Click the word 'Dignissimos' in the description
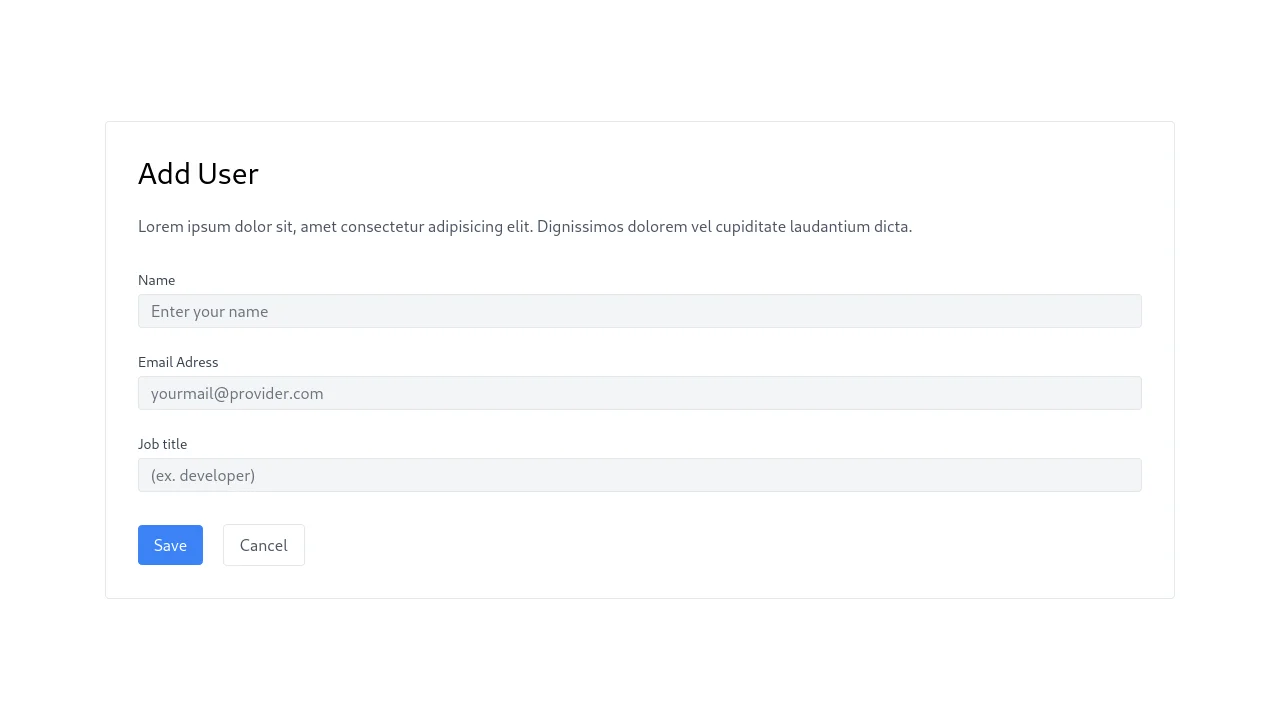This screenshot has width=1280, height=720. [580, 226]
